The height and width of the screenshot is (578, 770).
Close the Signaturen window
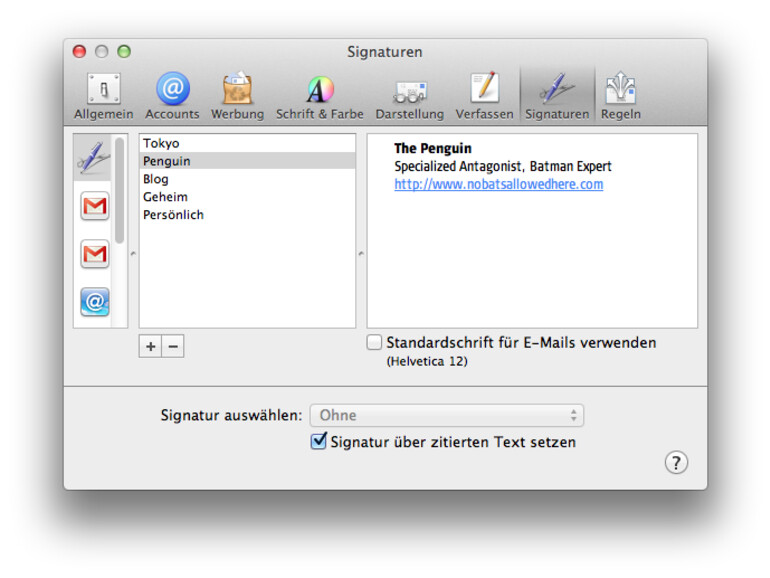[x=80, y=52]
